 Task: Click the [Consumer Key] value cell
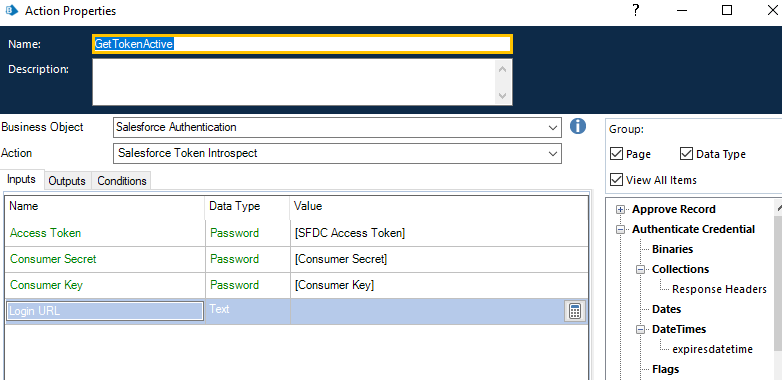click(x=439, y=285)
